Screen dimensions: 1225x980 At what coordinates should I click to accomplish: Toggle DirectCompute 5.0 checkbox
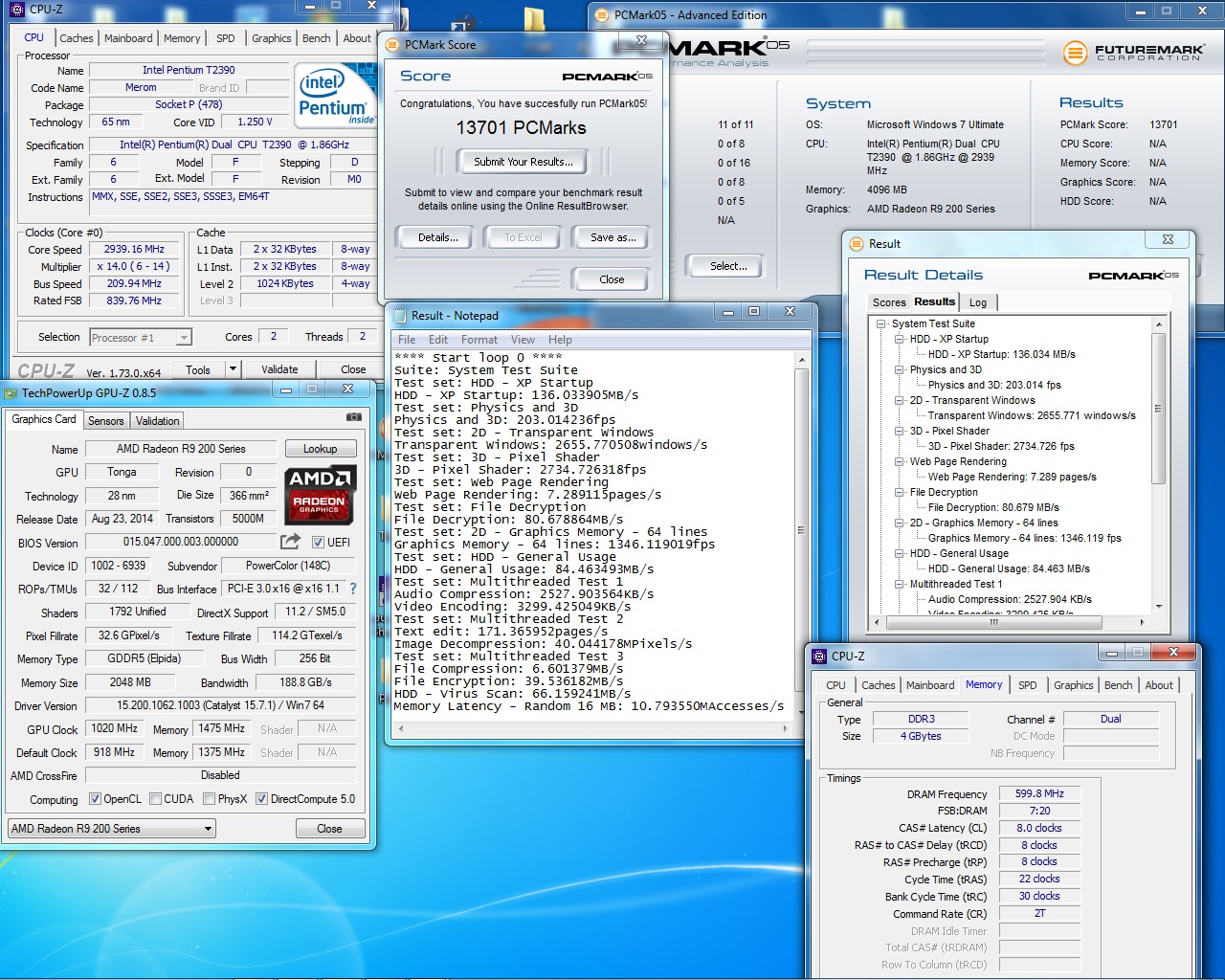coord(261,799)
